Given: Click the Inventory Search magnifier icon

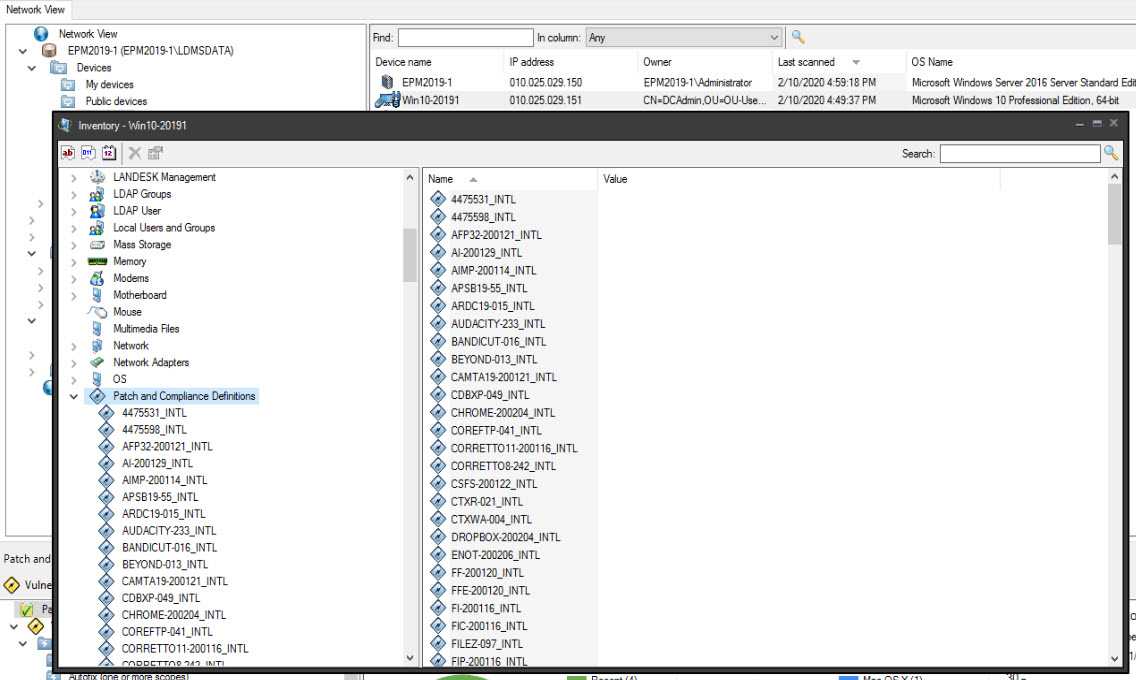Looking at the screenshot, I should [x=1110, y=153].
